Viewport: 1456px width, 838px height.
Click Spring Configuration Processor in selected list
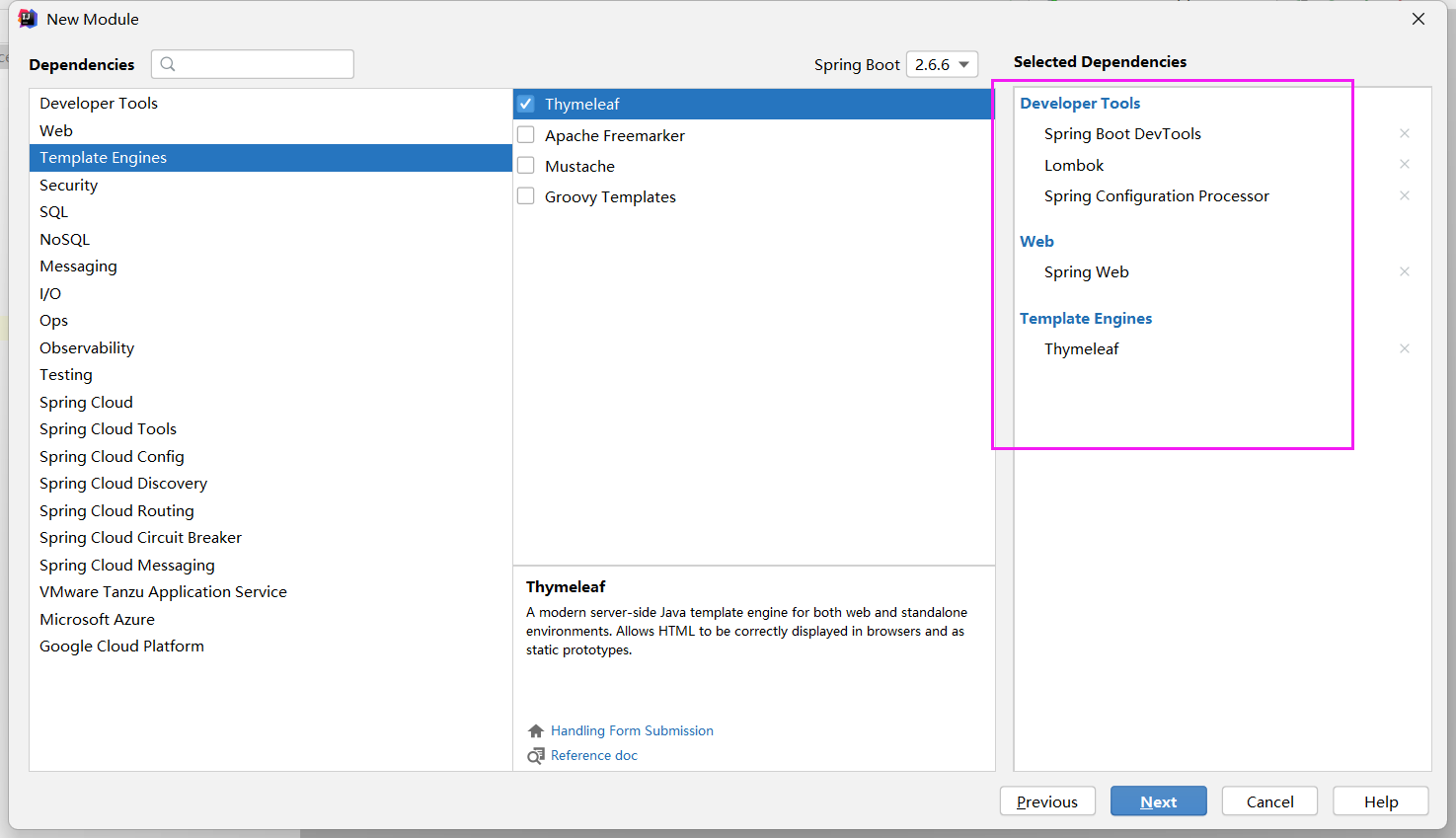pyautogui.click(x=1157, y=195)
